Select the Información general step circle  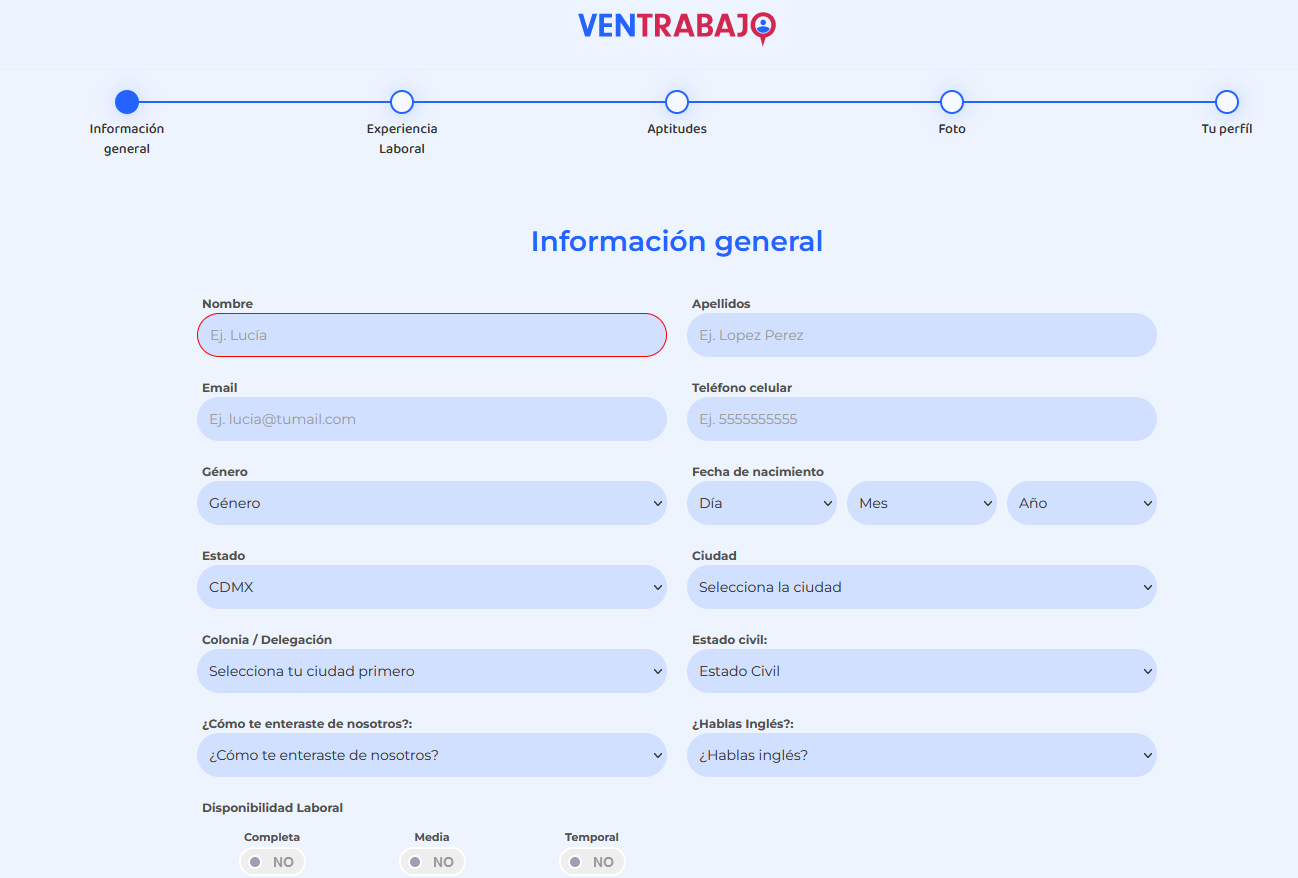pos(127,102)
